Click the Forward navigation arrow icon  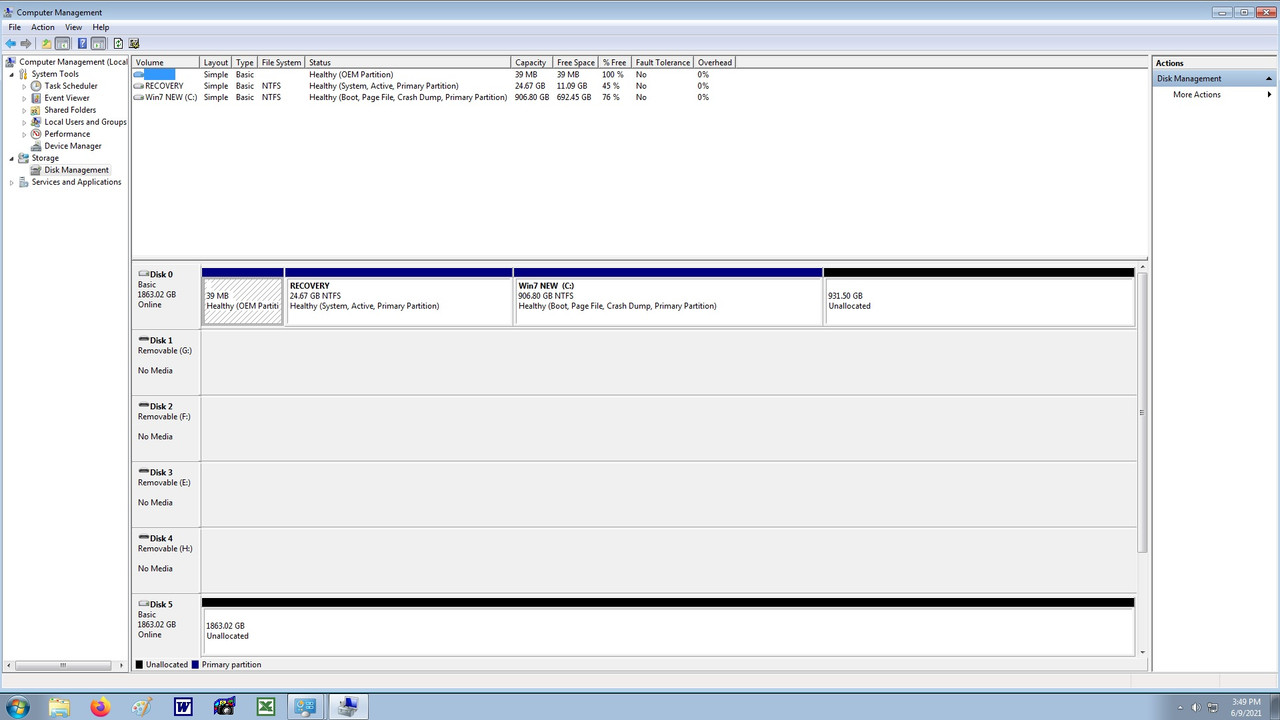tap(25, 43)
